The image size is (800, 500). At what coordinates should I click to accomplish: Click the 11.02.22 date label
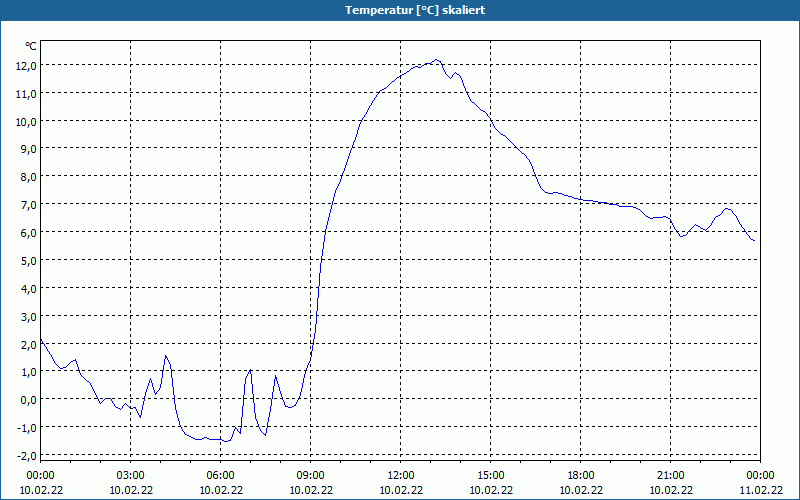(760, 490)
